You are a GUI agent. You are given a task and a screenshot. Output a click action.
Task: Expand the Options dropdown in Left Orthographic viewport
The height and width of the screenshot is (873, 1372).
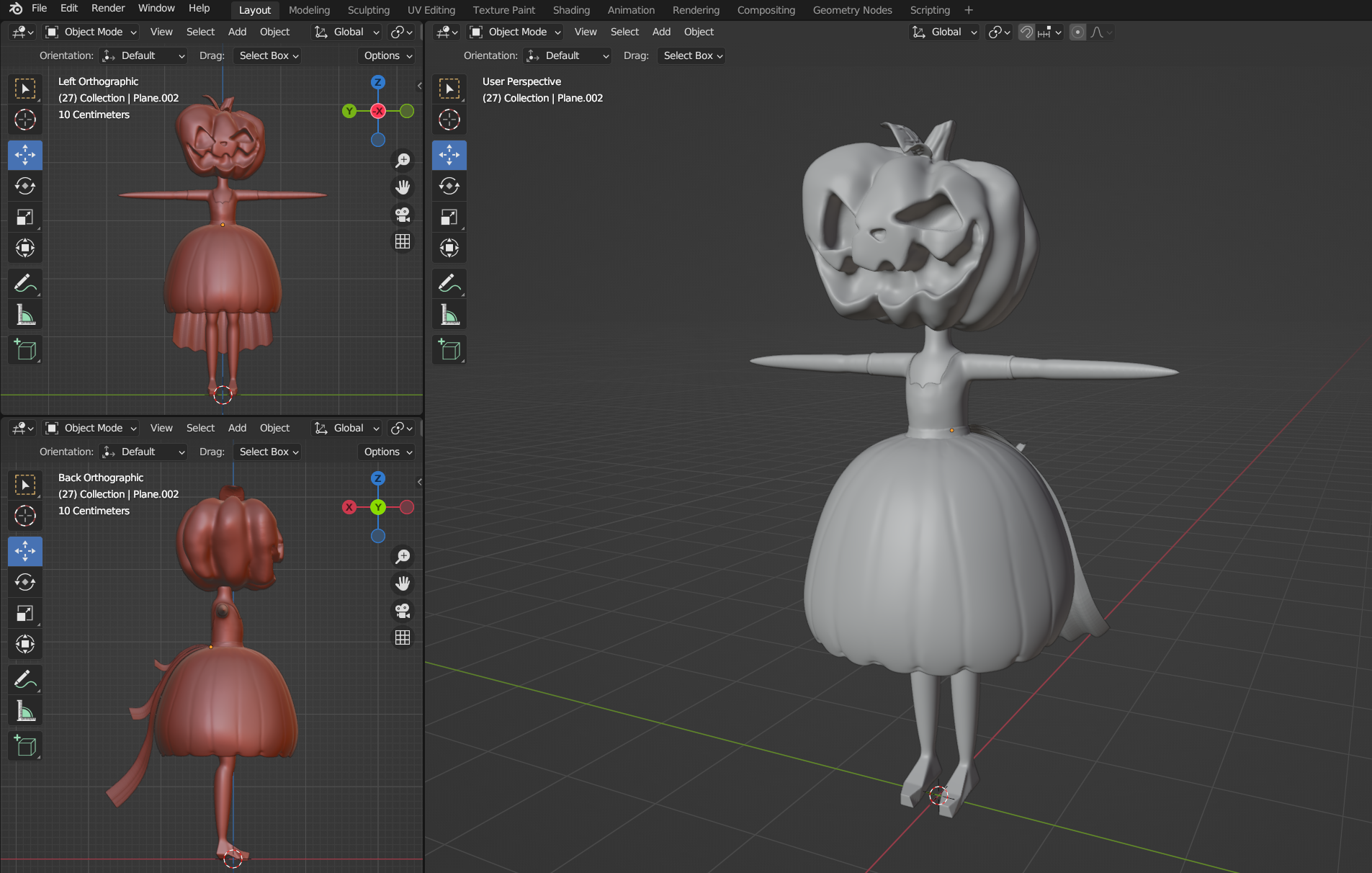point(387,55)
